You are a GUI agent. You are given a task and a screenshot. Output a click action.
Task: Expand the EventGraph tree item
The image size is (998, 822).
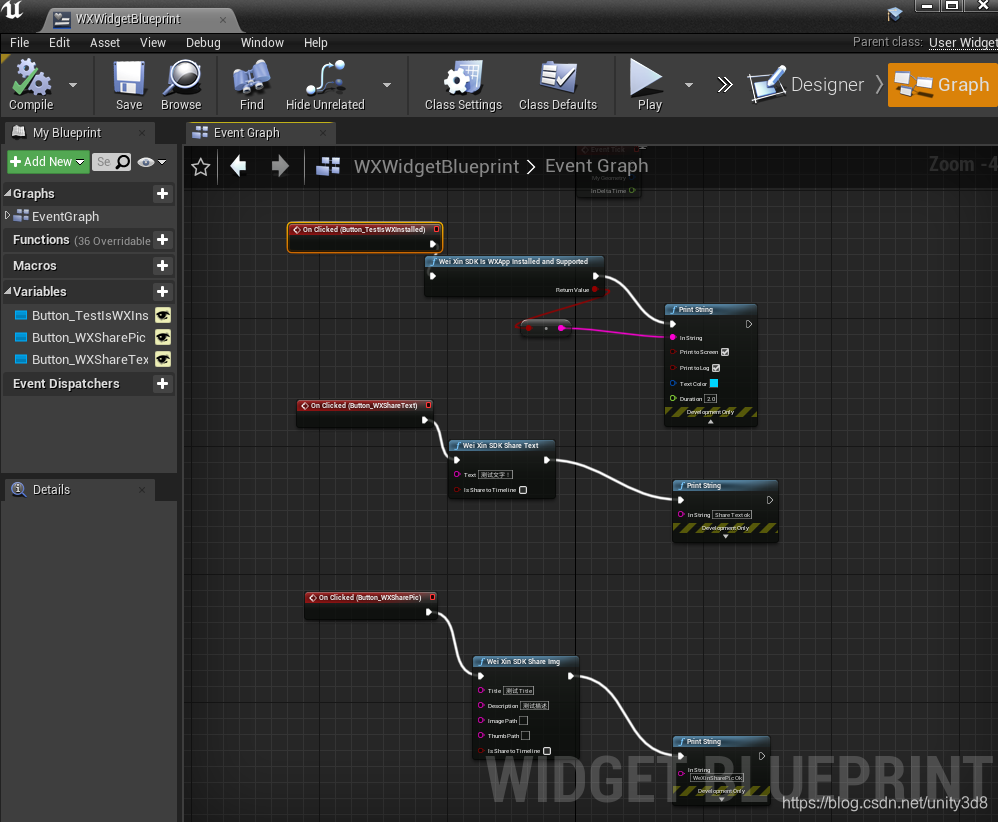(x=7, y=216)
